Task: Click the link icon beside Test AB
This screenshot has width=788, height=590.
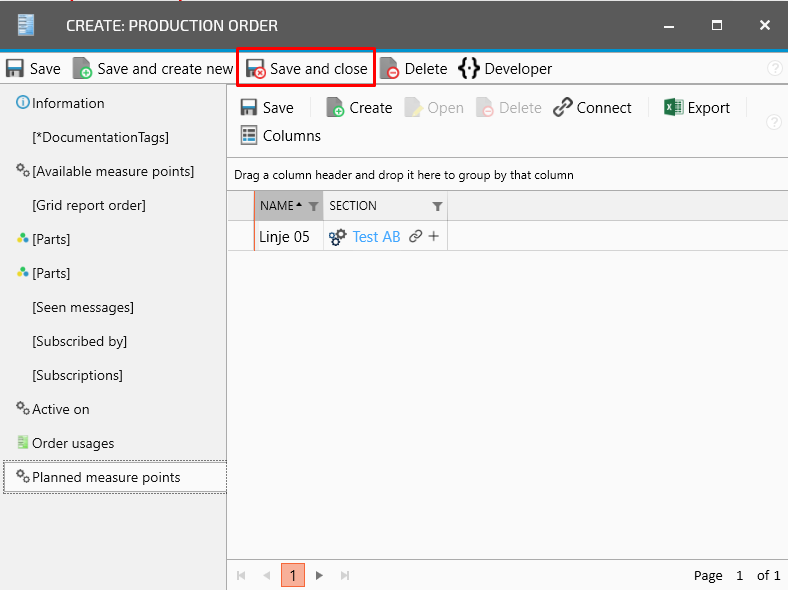Action: pyautogui.click(x=415, y=237)
